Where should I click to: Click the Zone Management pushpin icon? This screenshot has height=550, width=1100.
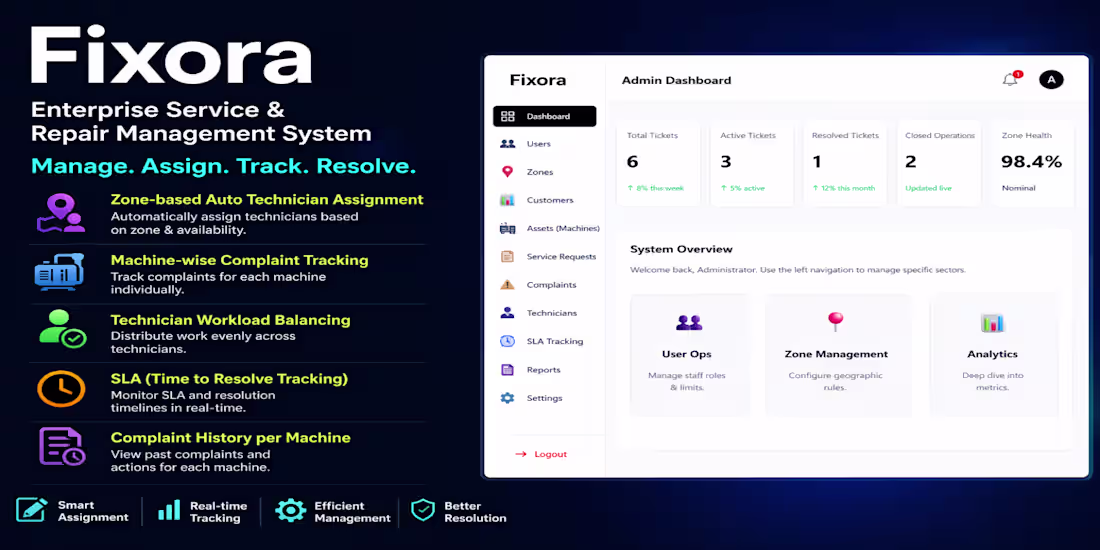coord(835,321)
